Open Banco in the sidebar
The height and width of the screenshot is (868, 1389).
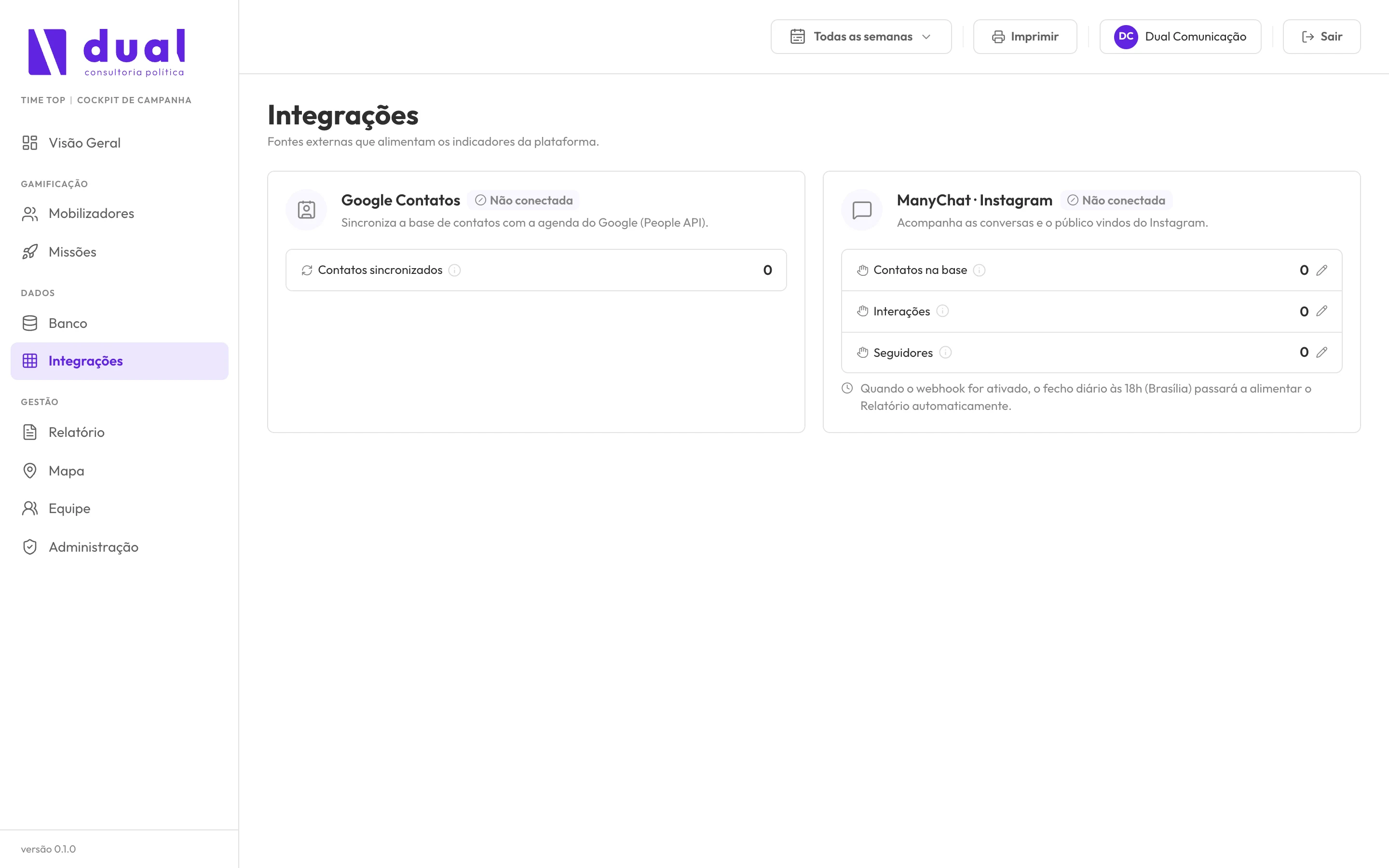click(x=120, y=323)
